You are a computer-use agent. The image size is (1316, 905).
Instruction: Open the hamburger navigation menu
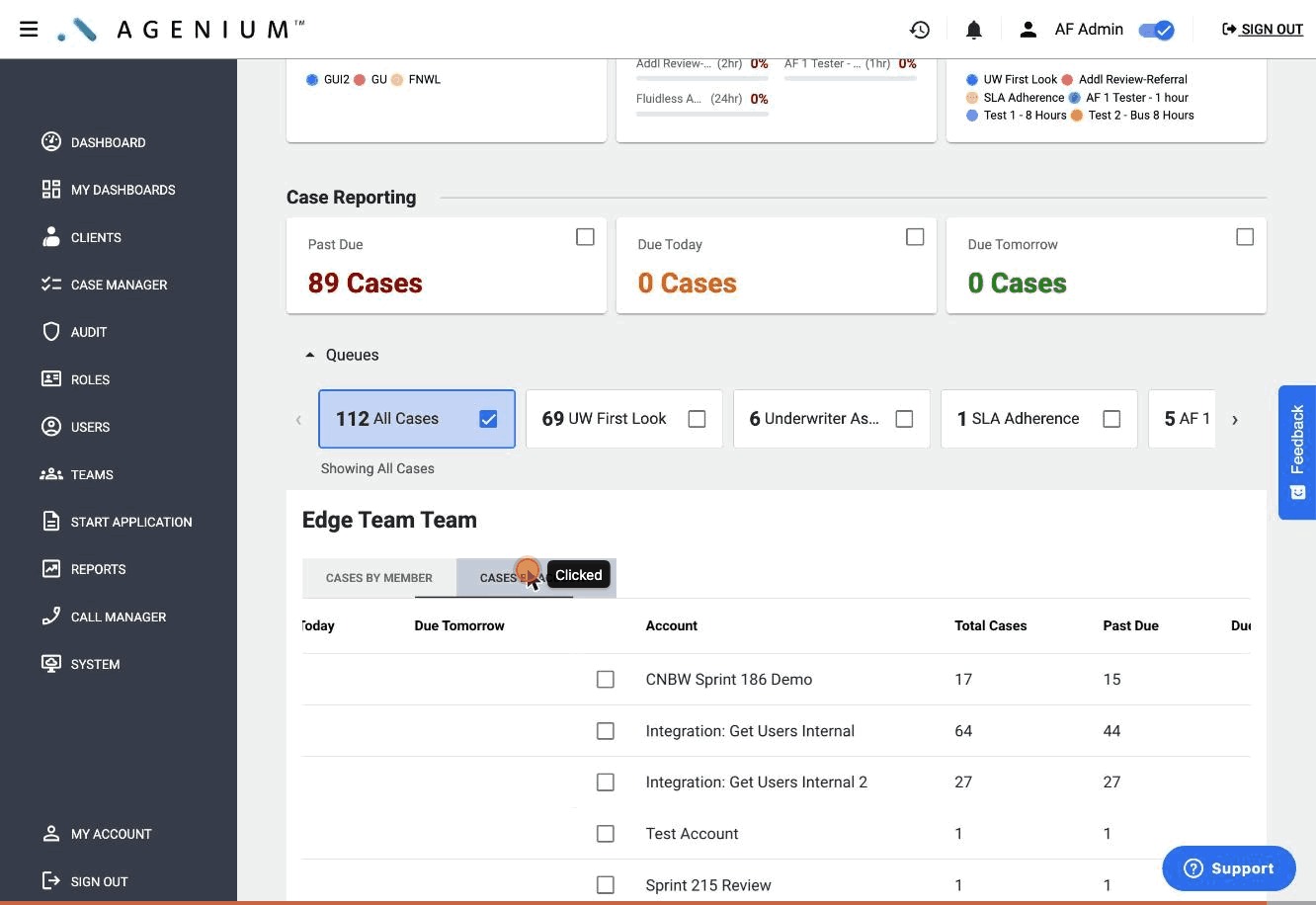point(29,30)
